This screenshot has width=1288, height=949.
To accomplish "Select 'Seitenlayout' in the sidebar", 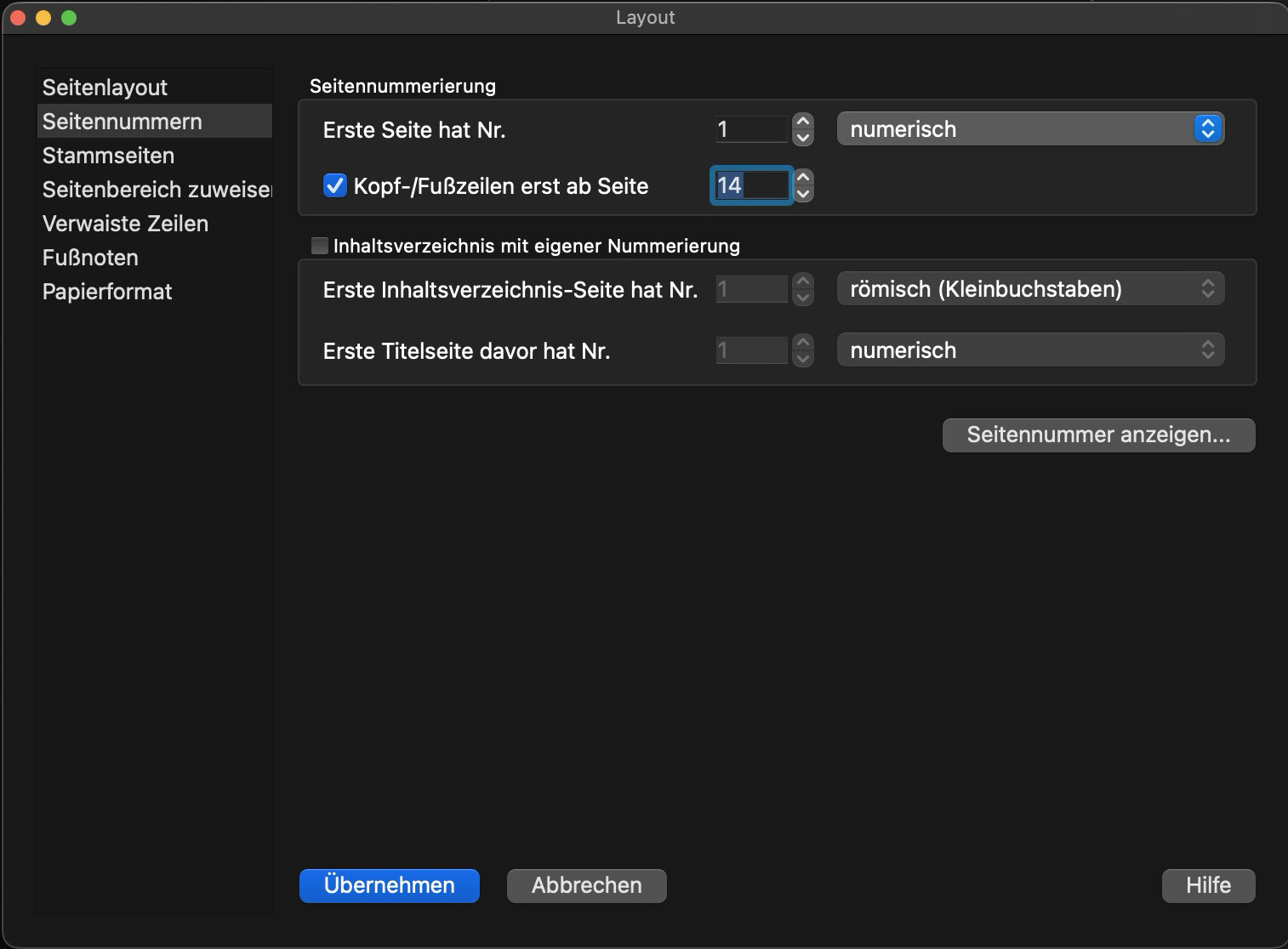I will pyautogui.click(x=105, y=88).
